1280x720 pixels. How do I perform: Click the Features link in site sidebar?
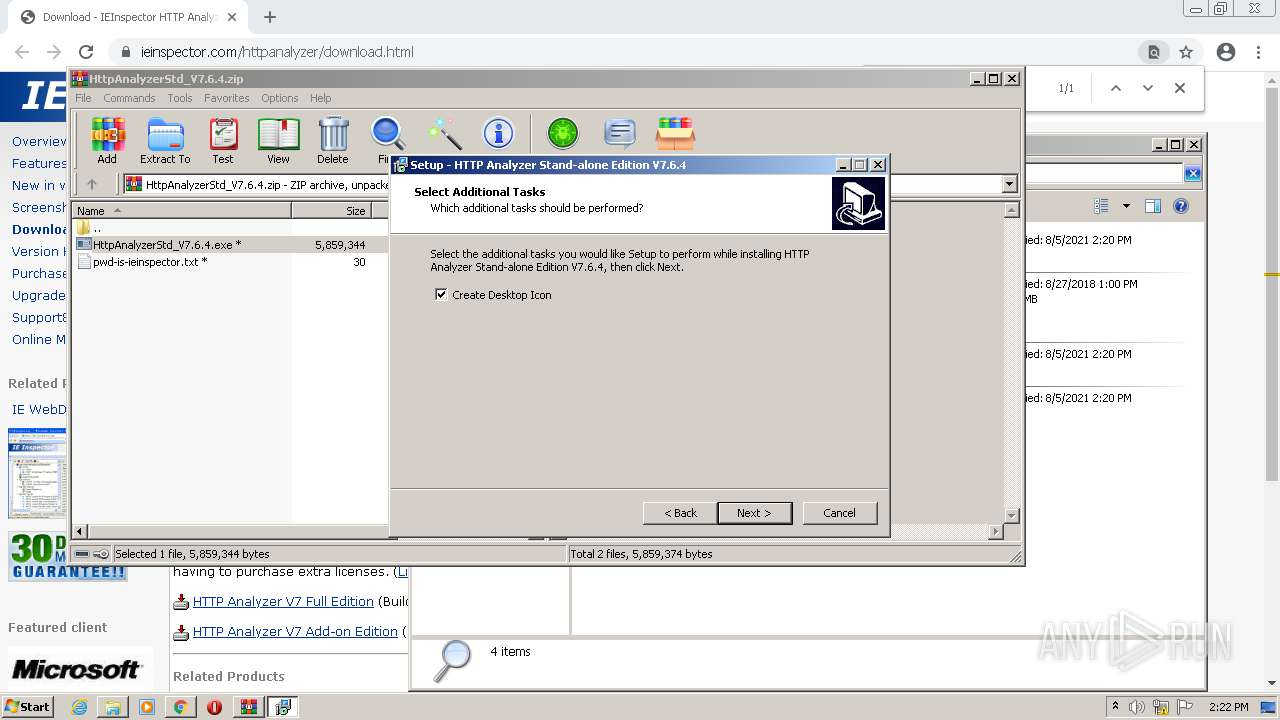coord(39,163)
